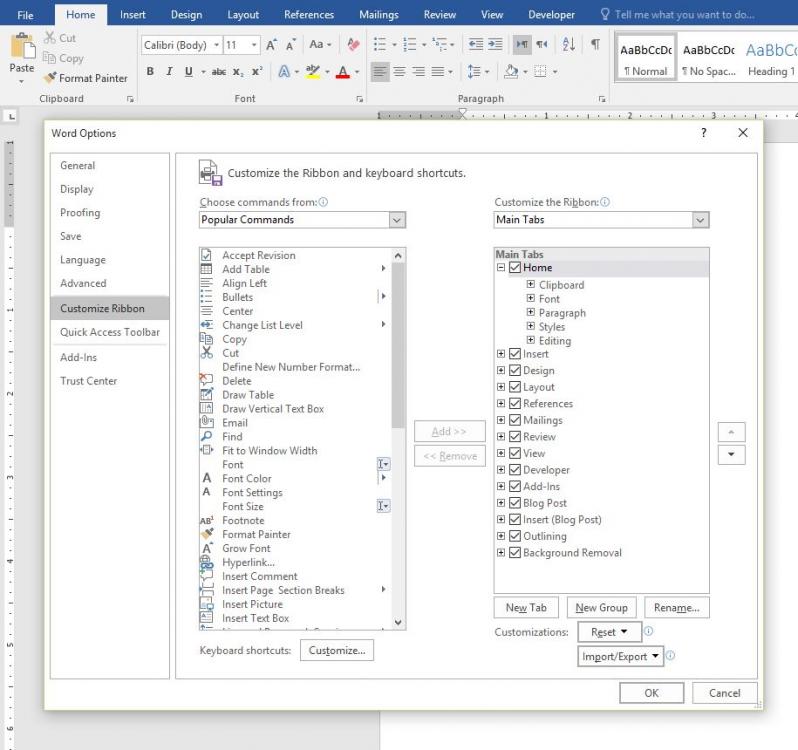Insert Bullets list from ribbon
The width and height of the screenshot is (798, 750).
pyautogui.click(x=380, y=44)
